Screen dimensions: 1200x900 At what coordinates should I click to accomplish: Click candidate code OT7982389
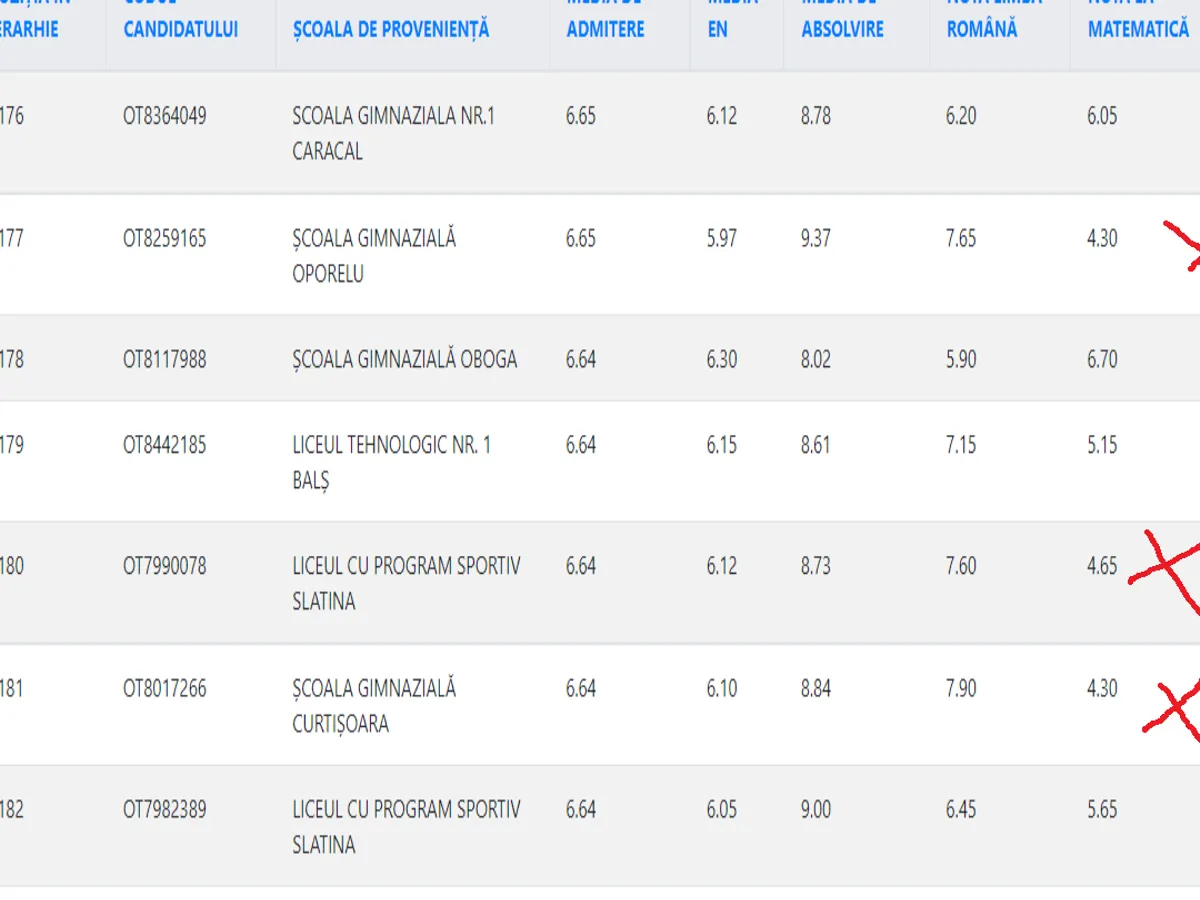tap(165, 809)
